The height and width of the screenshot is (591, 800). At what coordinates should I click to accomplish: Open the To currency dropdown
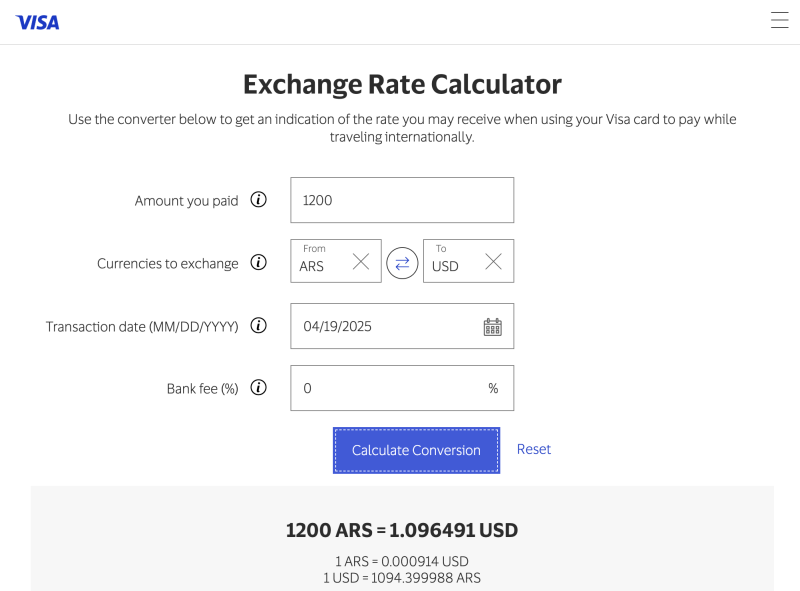click(454, 262)
